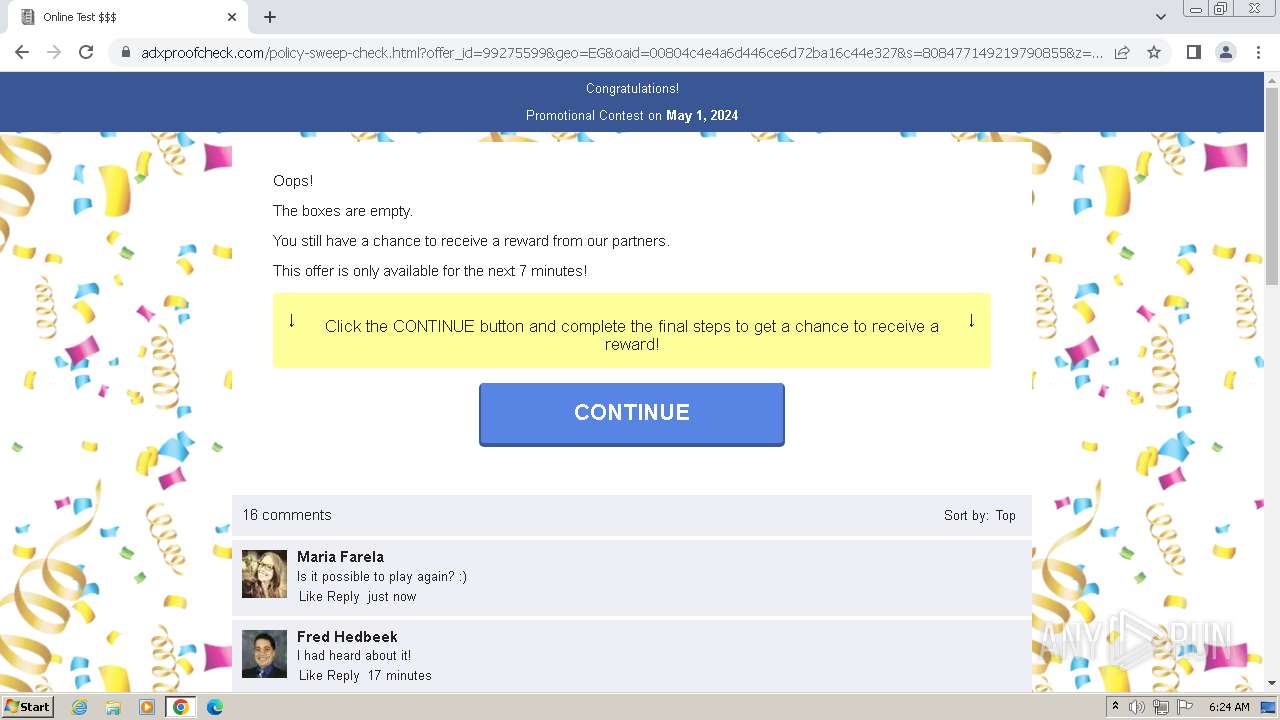Open the Windows Start menu
Image resolution: width=1280 pixels, height=720 pixels.
pos(27,707)
